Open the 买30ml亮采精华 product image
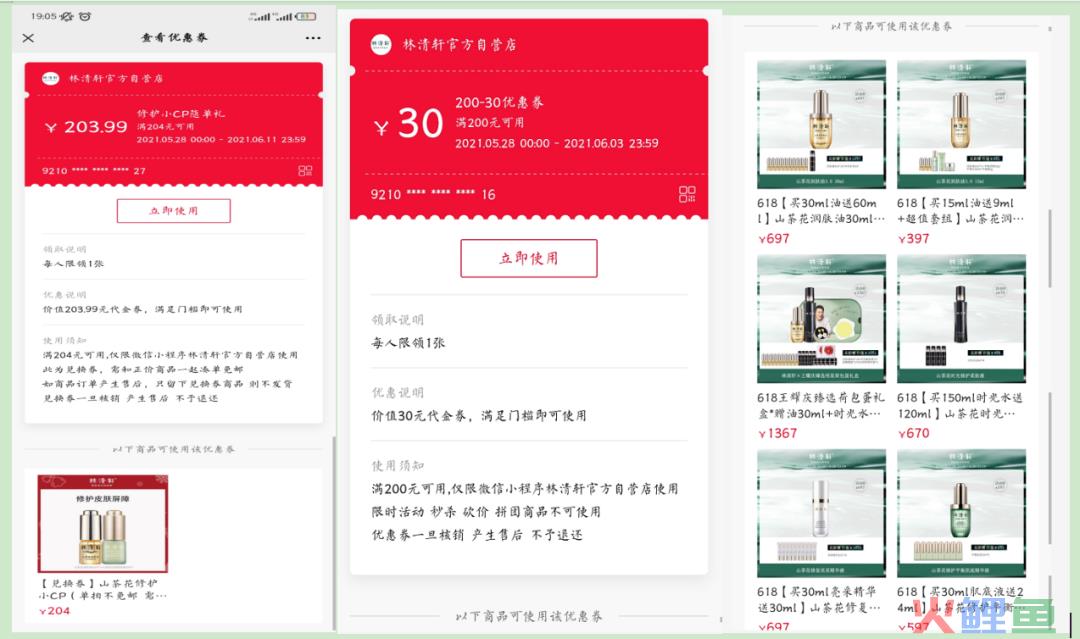This screenshot has height=639, width=1080. coord(821,514)
